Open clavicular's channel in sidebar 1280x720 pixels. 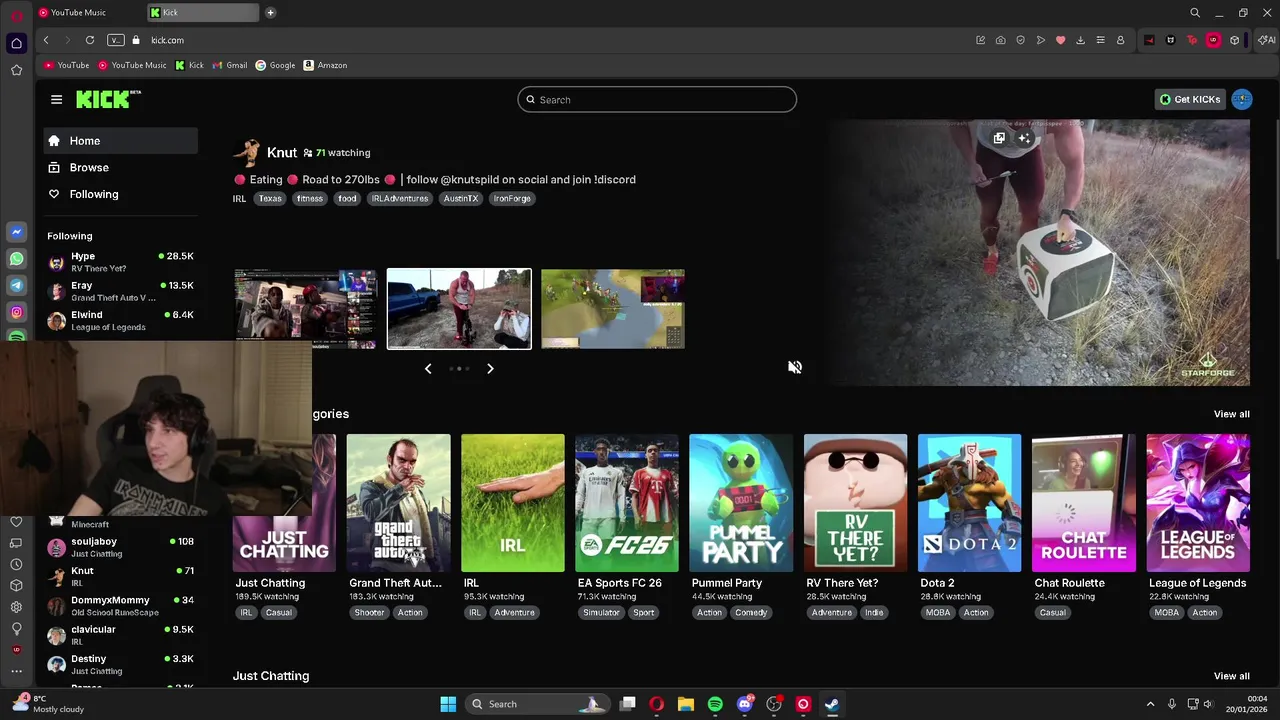(x=121, y=635)
